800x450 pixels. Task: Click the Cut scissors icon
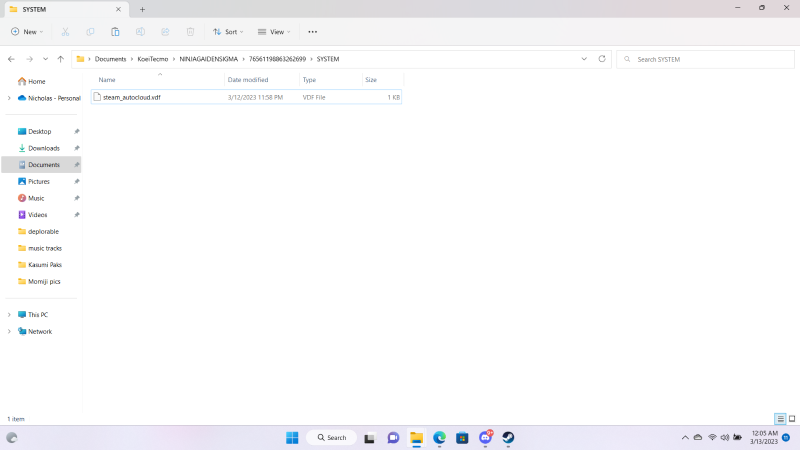pyautogui.click(x=65, y=32)
